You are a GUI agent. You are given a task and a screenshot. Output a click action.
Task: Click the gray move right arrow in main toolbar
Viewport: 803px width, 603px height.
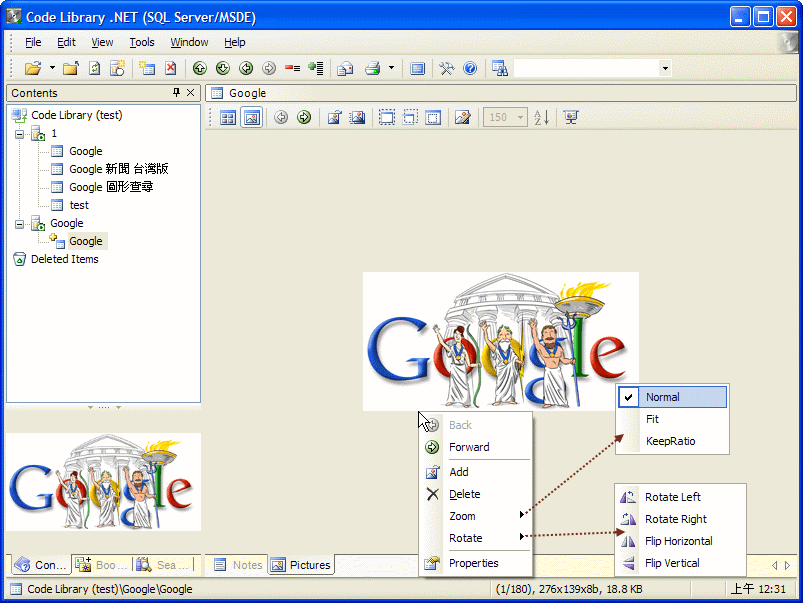tap(269, 68)
